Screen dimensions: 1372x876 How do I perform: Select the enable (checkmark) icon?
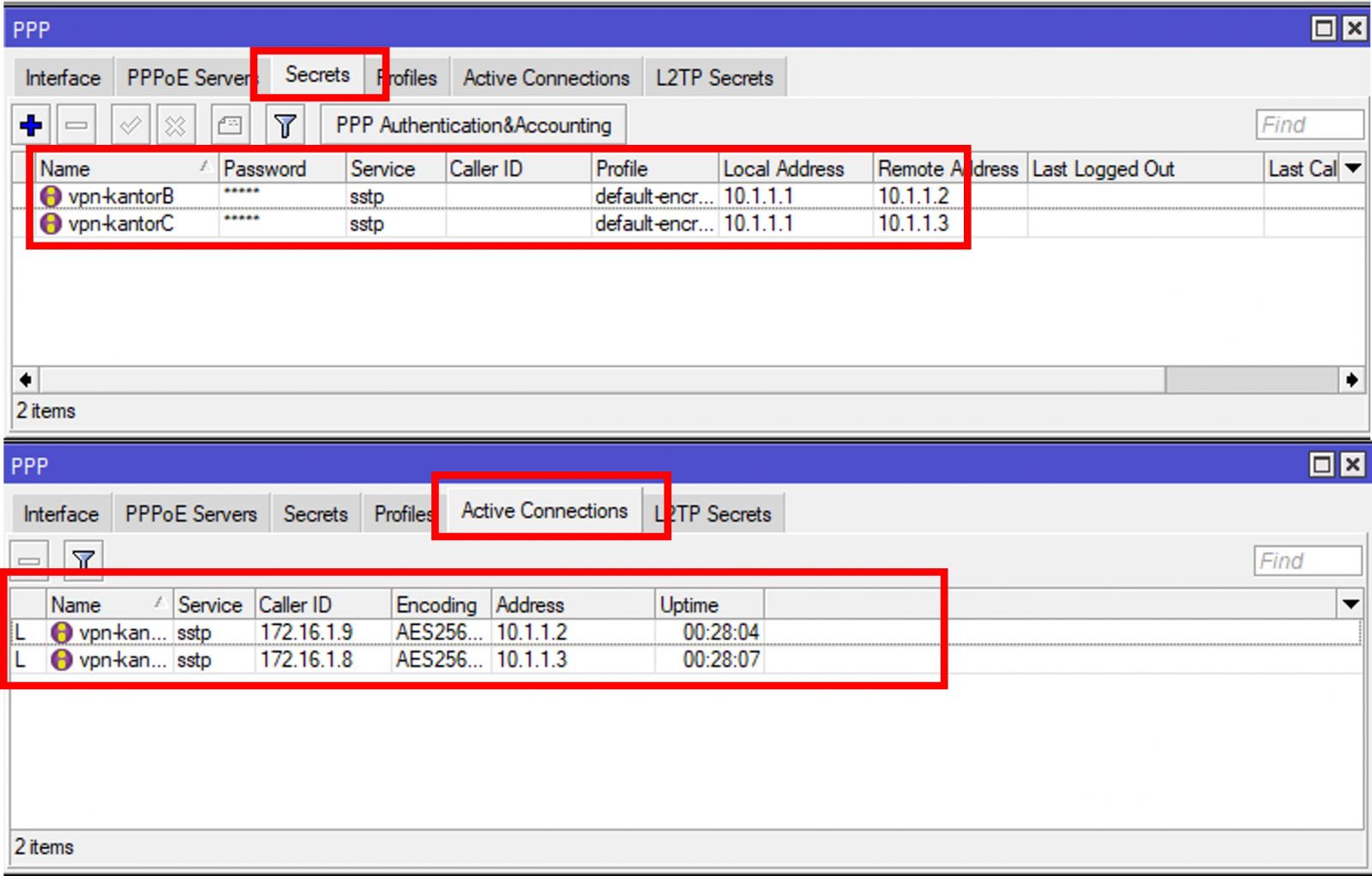[129, 125]
